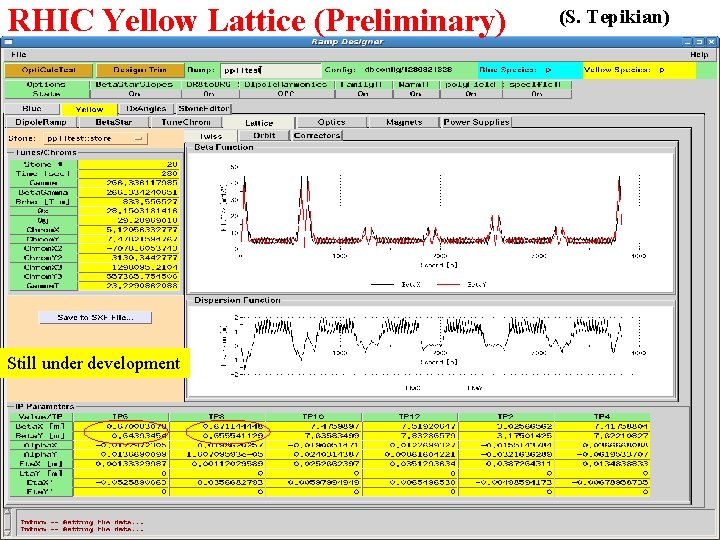The image size is (720, 540).
Task: Click the Blue Species field
Action: tap(530, 70)
